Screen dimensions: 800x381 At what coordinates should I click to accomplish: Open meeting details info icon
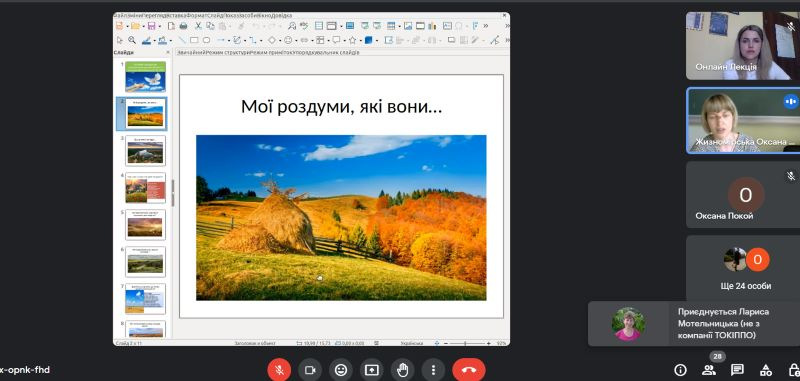click(680, 370)
